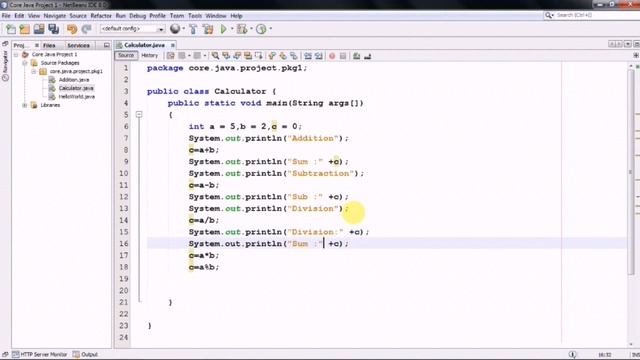The image size is (640, 360).
Task: Collapse the Core Java Project 1 node
Action: (x=16, y=54)
